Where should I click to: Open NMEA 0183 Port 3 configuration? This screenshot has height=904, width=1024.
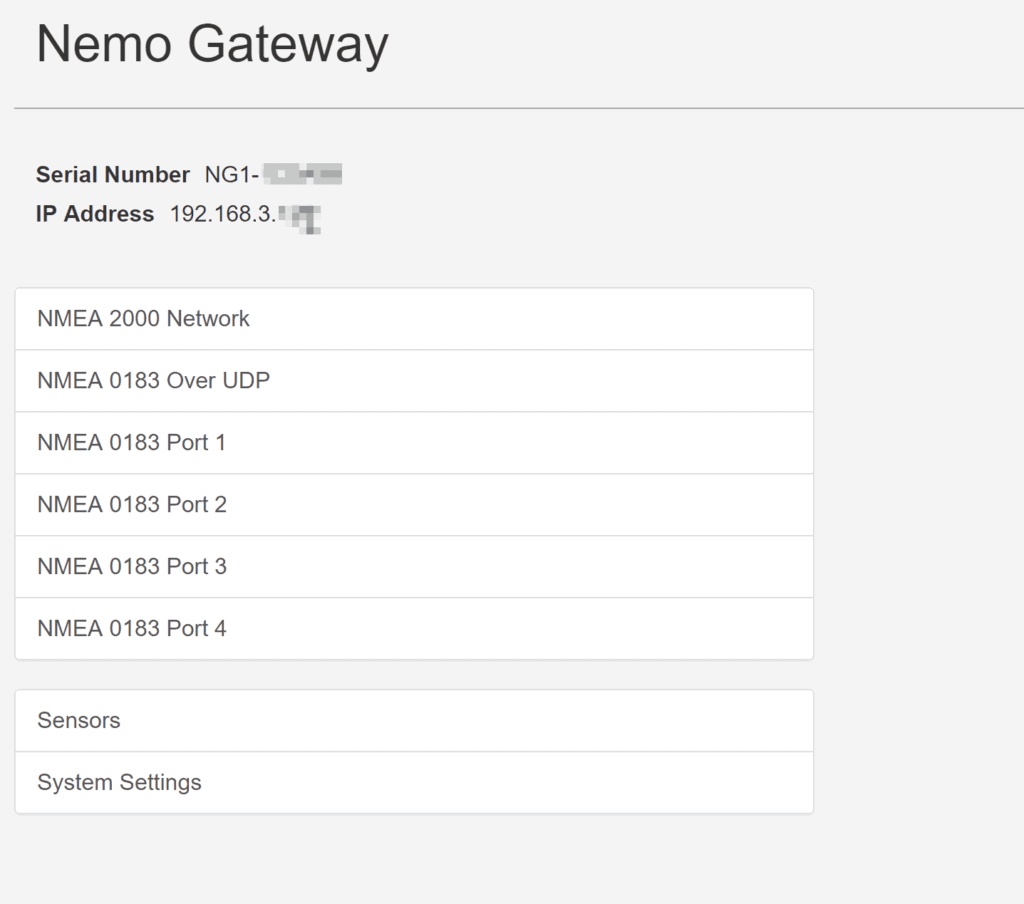414,567
